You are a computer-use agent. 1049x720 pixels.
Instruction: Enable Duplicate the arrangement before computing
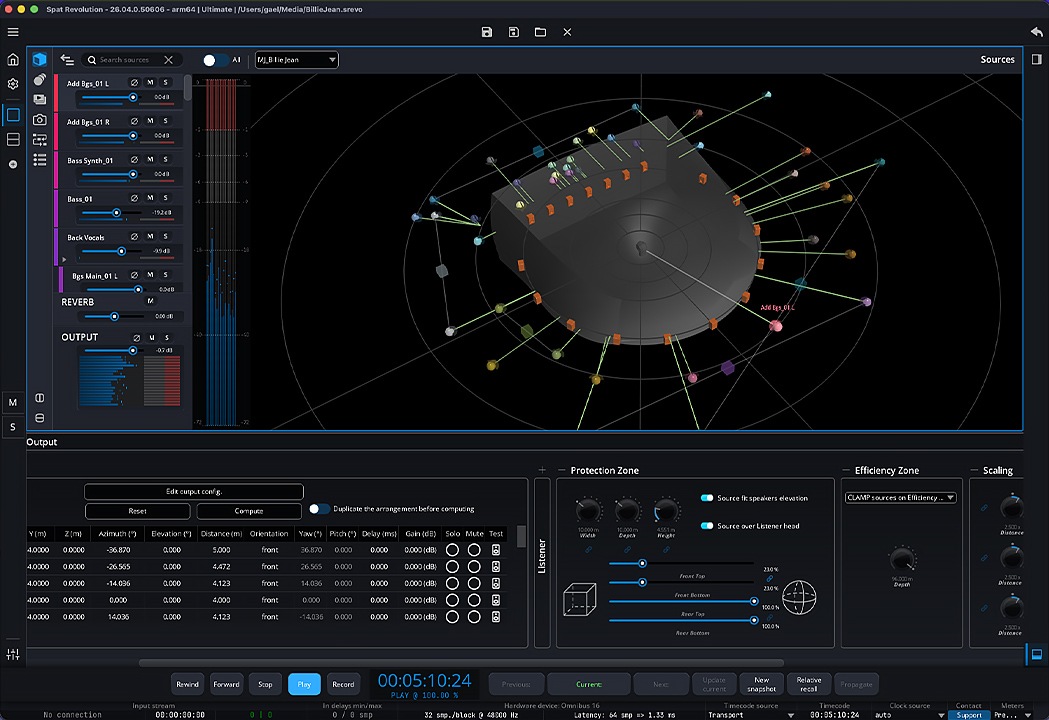click(x=319, y=509)
